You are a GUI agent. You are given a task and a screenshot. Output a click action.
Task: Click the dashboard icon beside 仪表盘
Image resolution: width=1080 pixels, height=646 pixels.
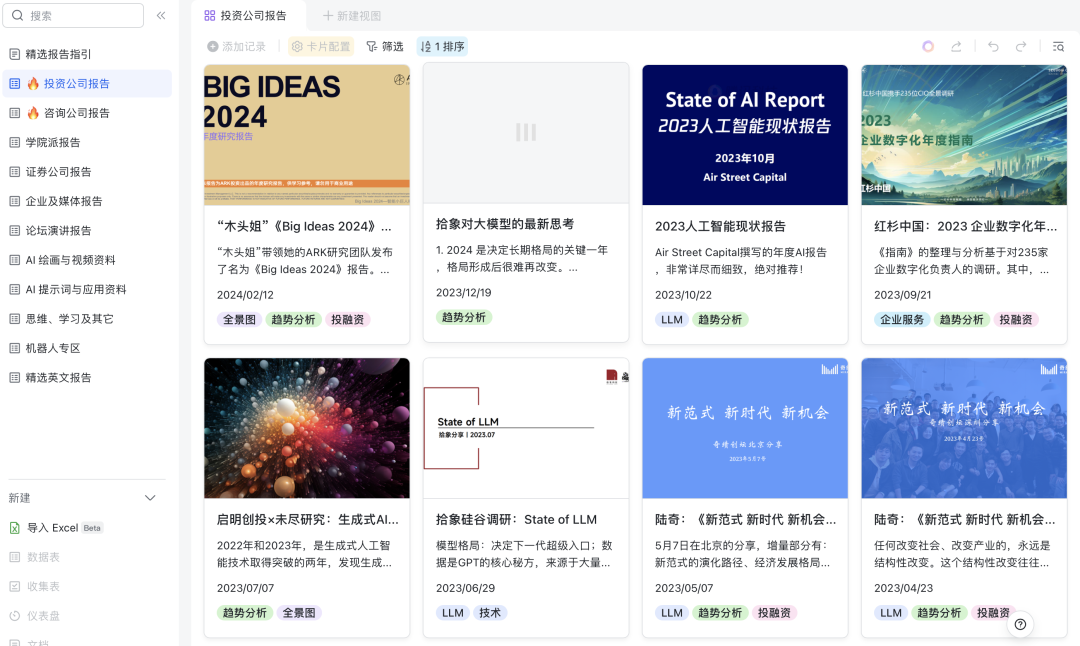[x=14, y=616]
